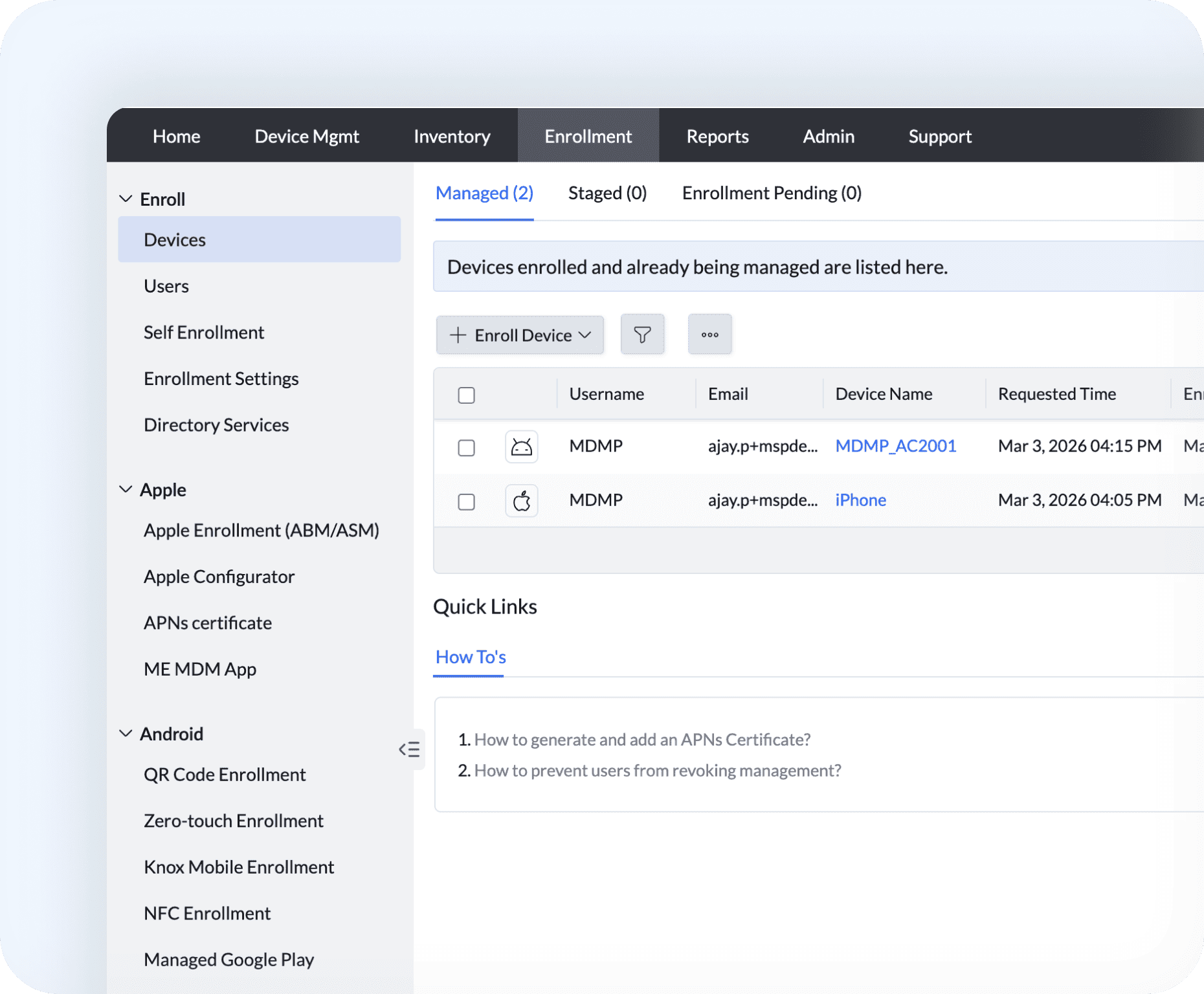Click the Device Name column header
Image resolution: width=1204 pixels, height=994 pixels.
point(884,393)
